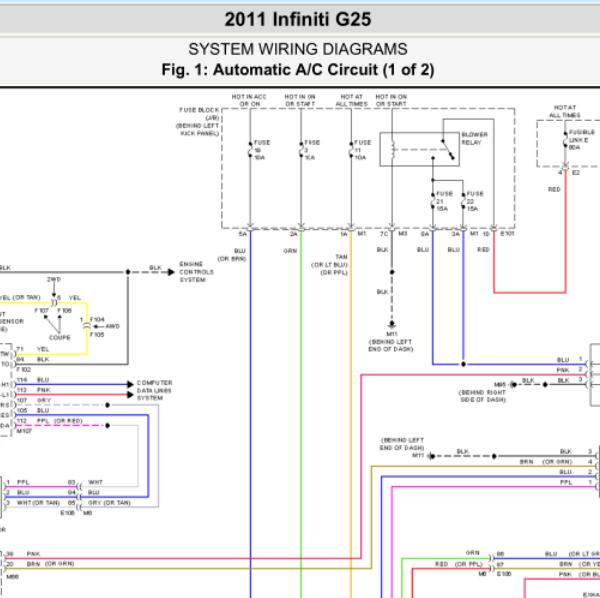Click the "BLOWER RELAY" label
This screenshot has width=600, height=598.
coord(474,139)
